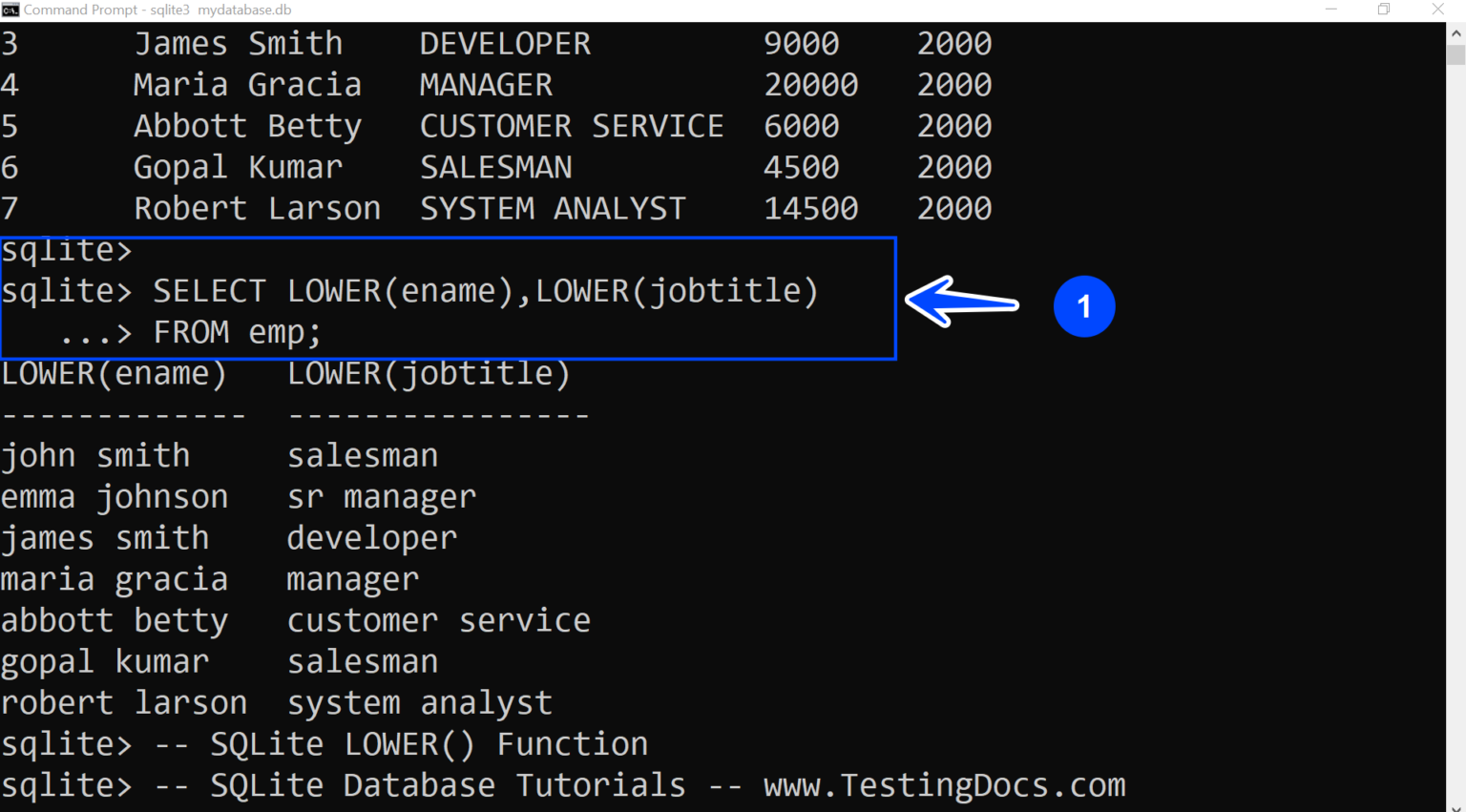Click the LOWER(ename) column header

click(114, 372)
